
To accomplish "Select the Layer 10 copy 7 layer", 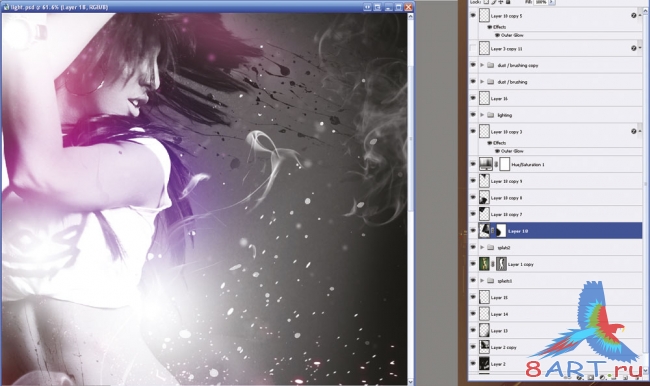I will click(x=555, y=214).
